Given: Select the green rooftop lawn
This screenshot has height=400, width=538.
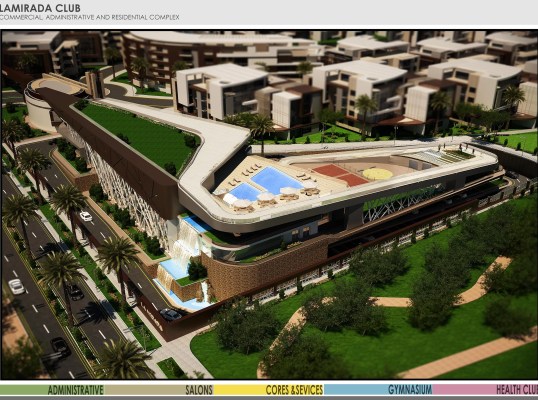Looking at the screenshot, I should click(141, 136).
